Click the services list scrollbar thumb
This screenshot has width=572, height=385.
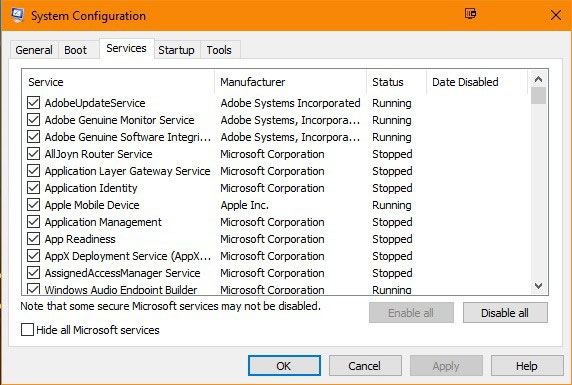(538, 96)
